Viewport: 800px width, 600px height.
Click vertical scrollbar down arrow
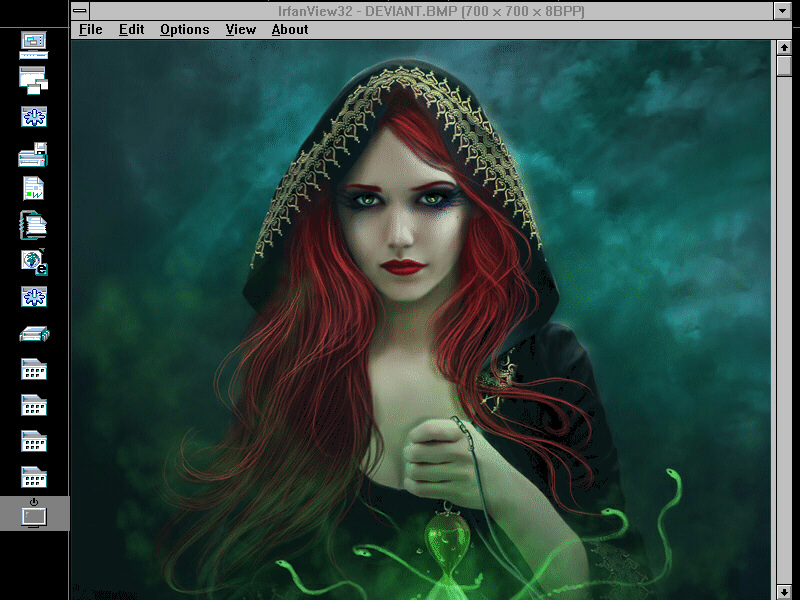pos(784,592)
